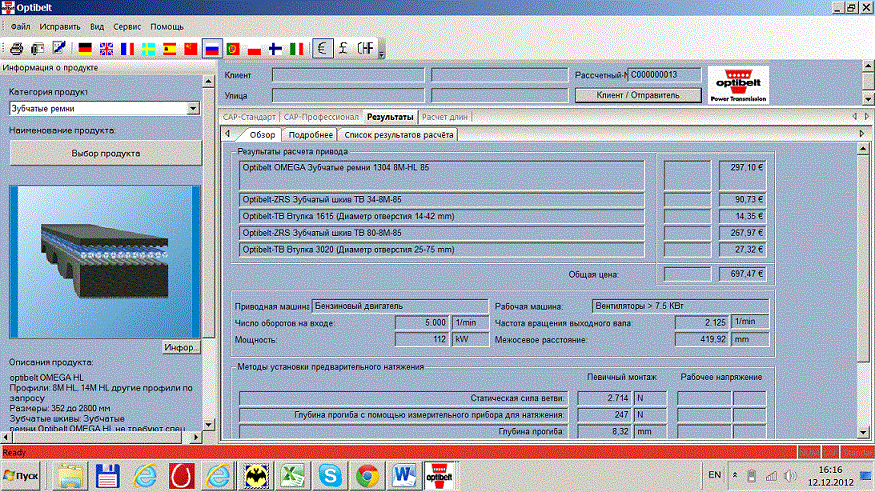Screen dimensions: 875x492
Task: Click the belt product image
Action: [105, 262]
